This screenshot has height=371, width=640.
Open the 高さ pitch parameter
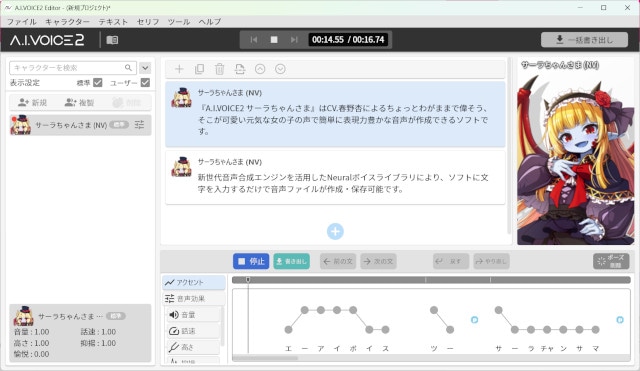pos(193,347)
